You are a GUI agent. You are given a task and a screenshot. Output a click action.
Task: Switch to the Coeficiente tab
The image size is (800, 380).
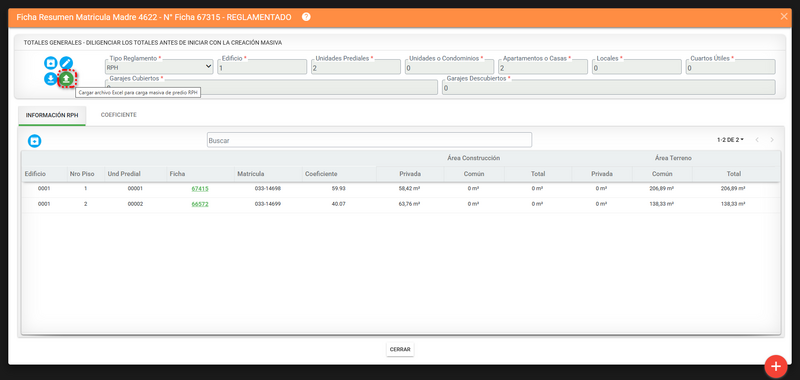pyautogui.click(x=118, y=115)
